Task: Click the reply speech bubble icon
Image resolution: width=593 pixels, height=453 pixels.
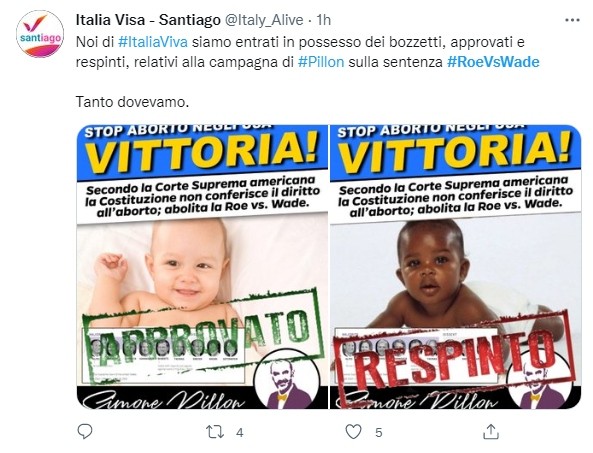Action: click(85, 431)
